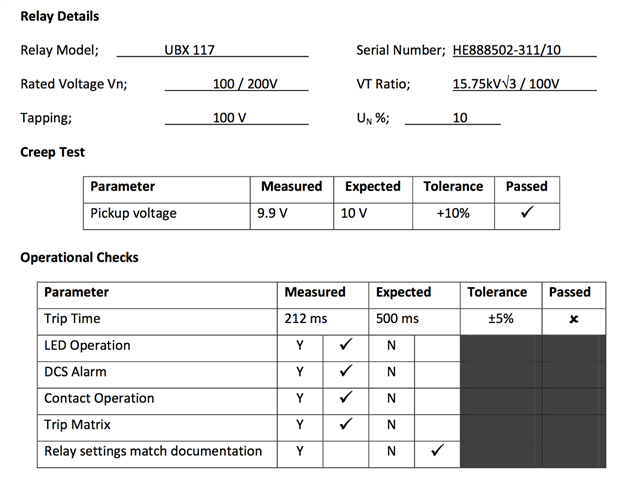This screenshot has width=619, height=481.
Task: Toggle the DCS Alarm Y checkmark
Action: coord(346,372)
